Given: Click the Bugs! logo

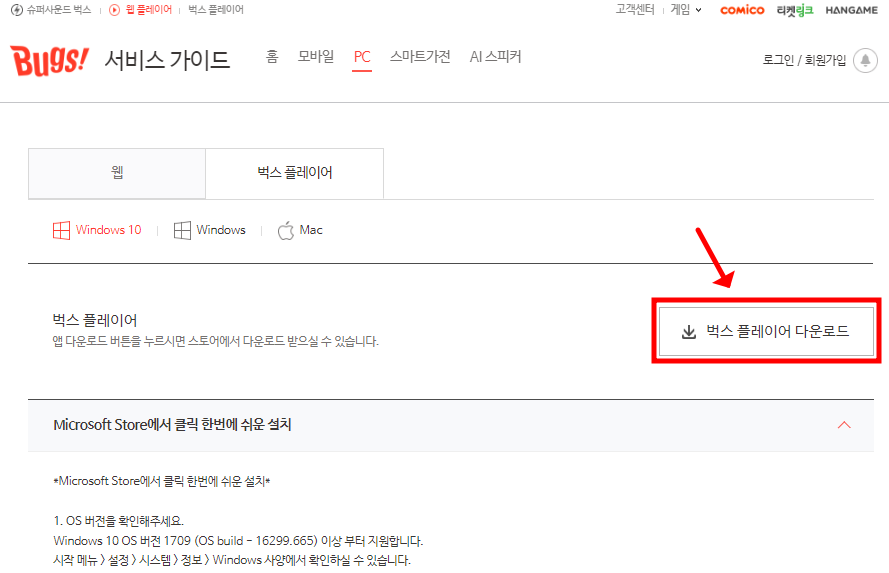Looking at the screenshot, I should pos(50,61).
